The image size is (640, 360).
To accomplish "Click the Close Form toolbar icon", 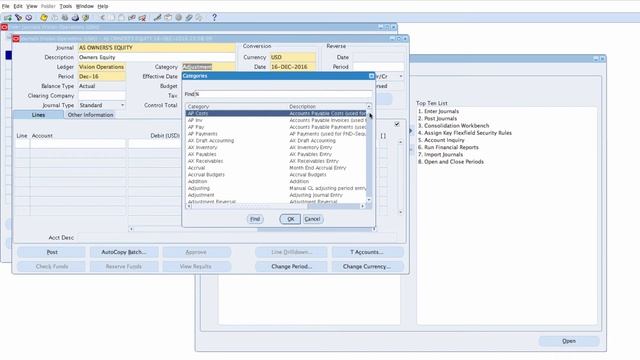I will [85, 18].
